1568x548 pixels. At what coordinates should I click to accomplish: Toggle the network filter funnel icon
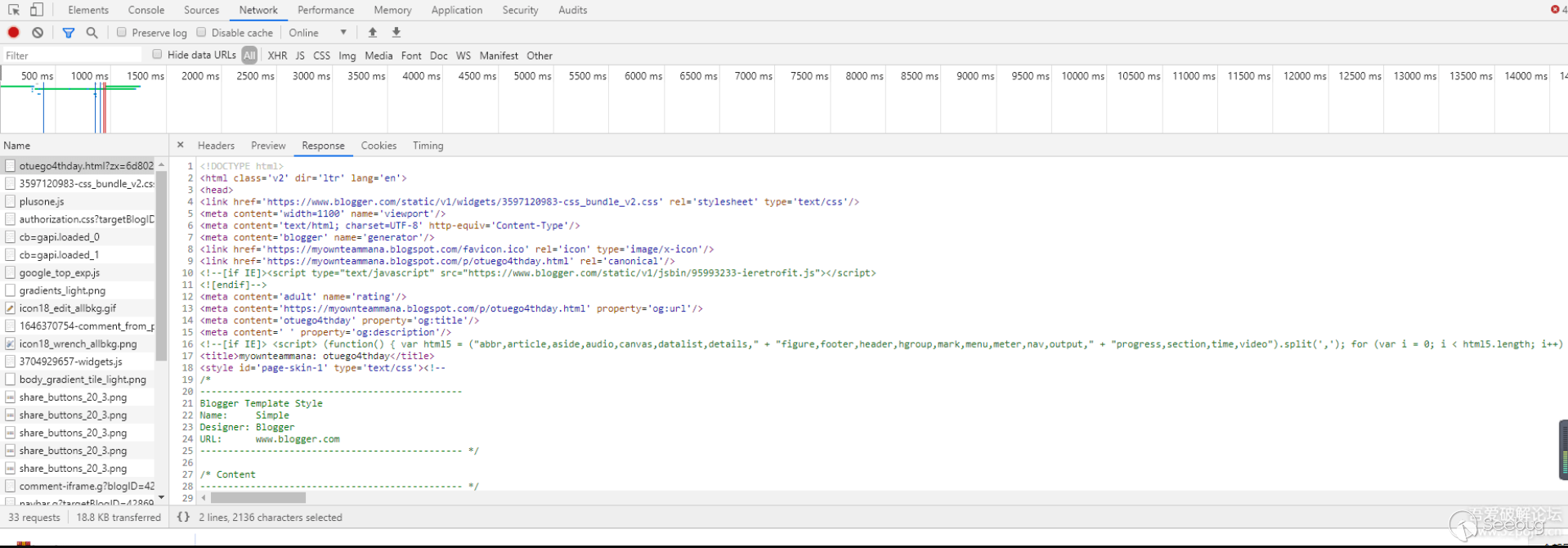(69, 33)
